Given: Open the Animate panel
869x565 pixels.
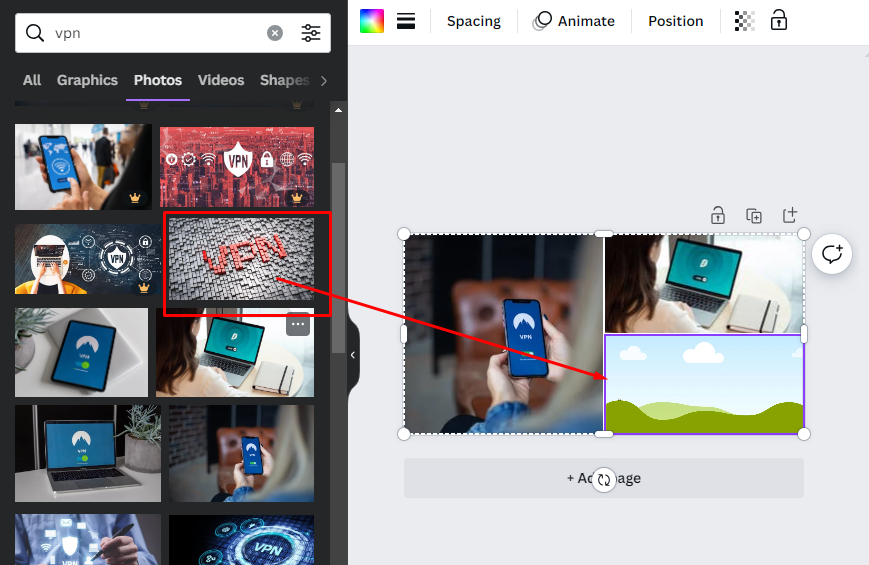Looking at the screenshot, I should click(574, 21).
